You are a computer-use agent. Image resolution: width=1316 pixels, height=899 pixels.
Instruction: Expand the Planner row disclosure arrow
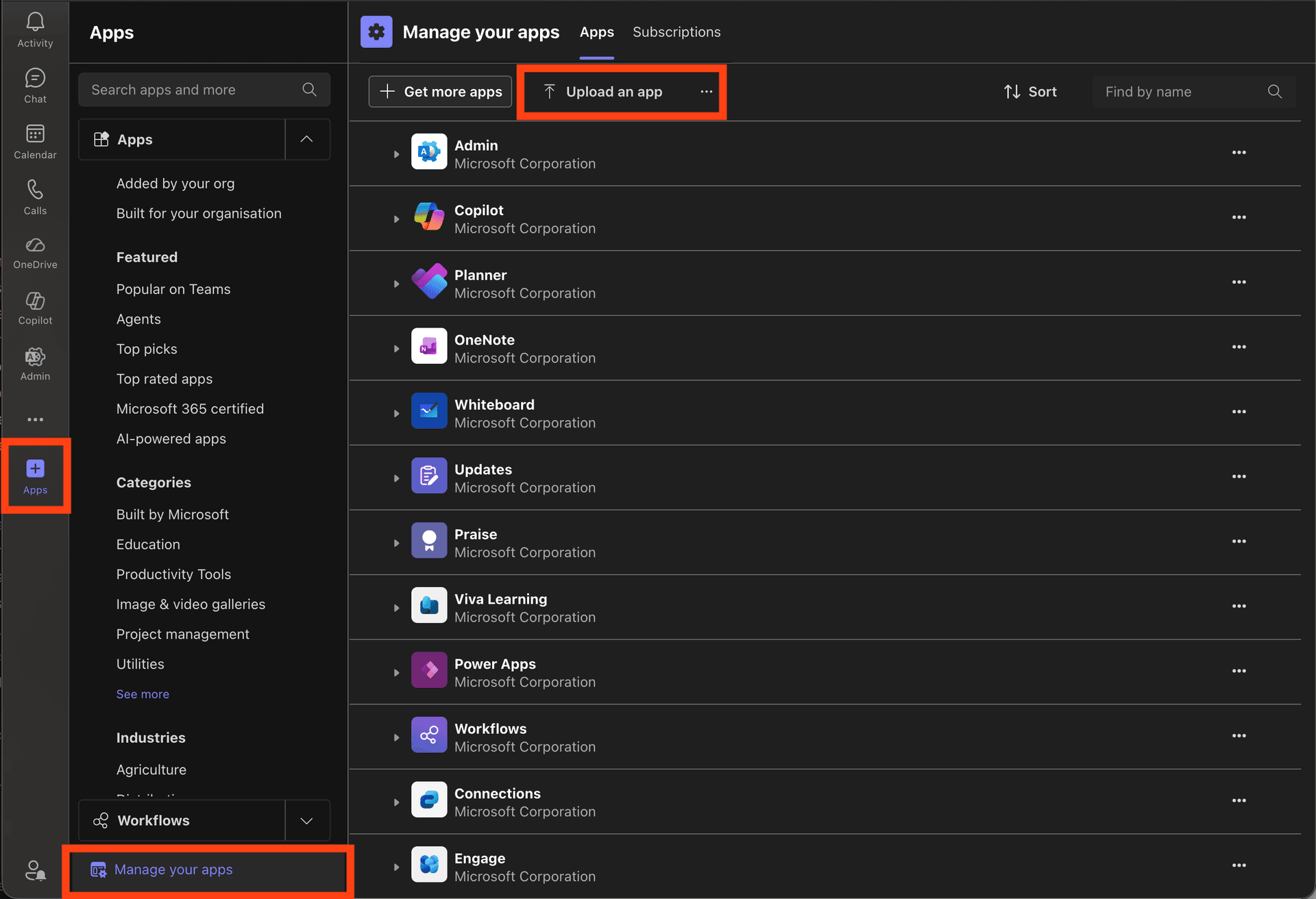coord(396,284)
